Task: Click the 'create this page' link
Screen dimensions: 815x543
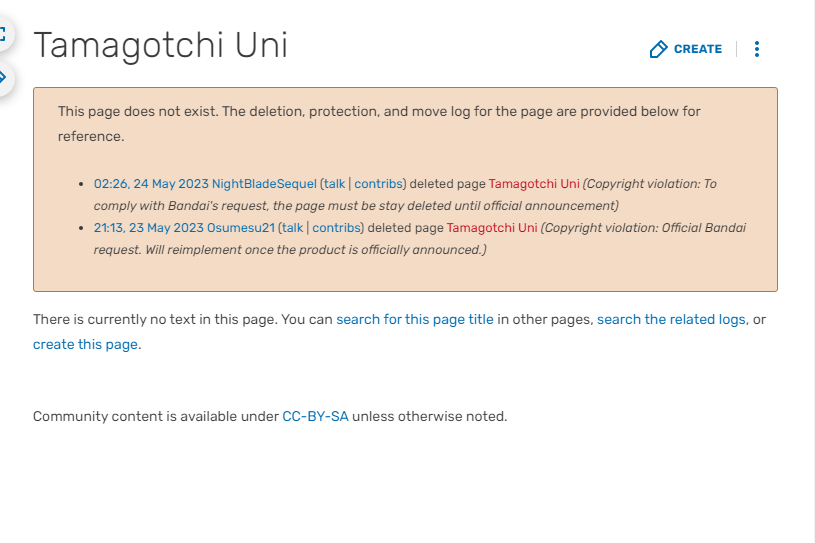Action: pos(85,345)
